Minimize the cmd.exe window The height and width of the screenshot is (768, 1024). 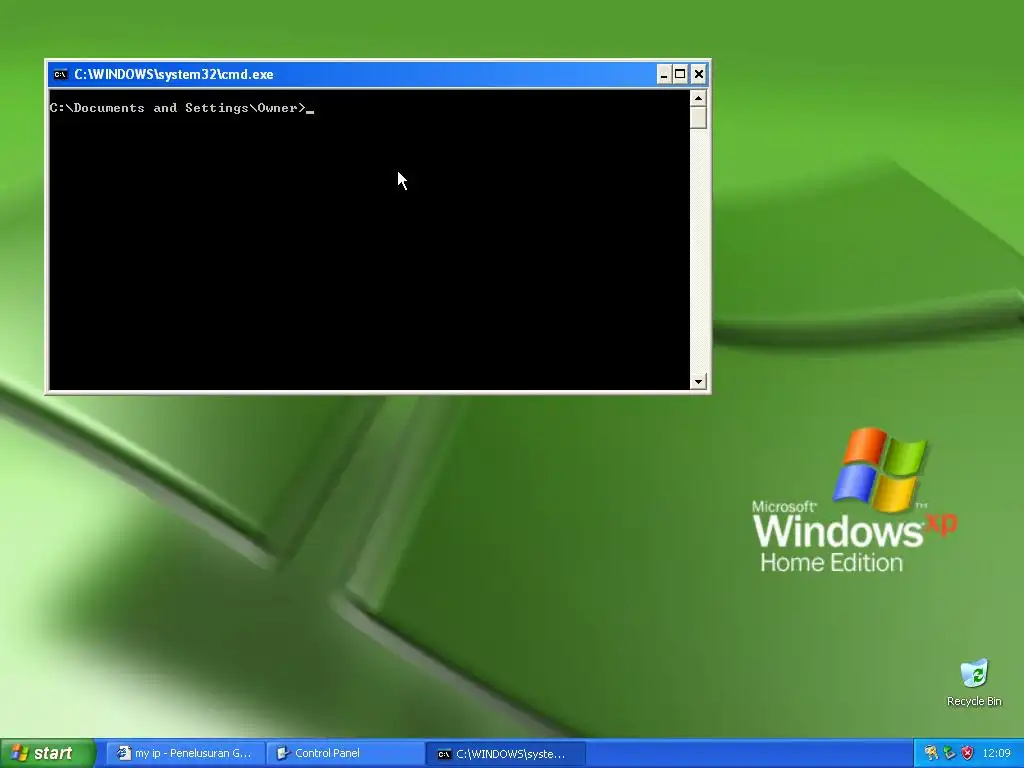(x=663, y=74)
